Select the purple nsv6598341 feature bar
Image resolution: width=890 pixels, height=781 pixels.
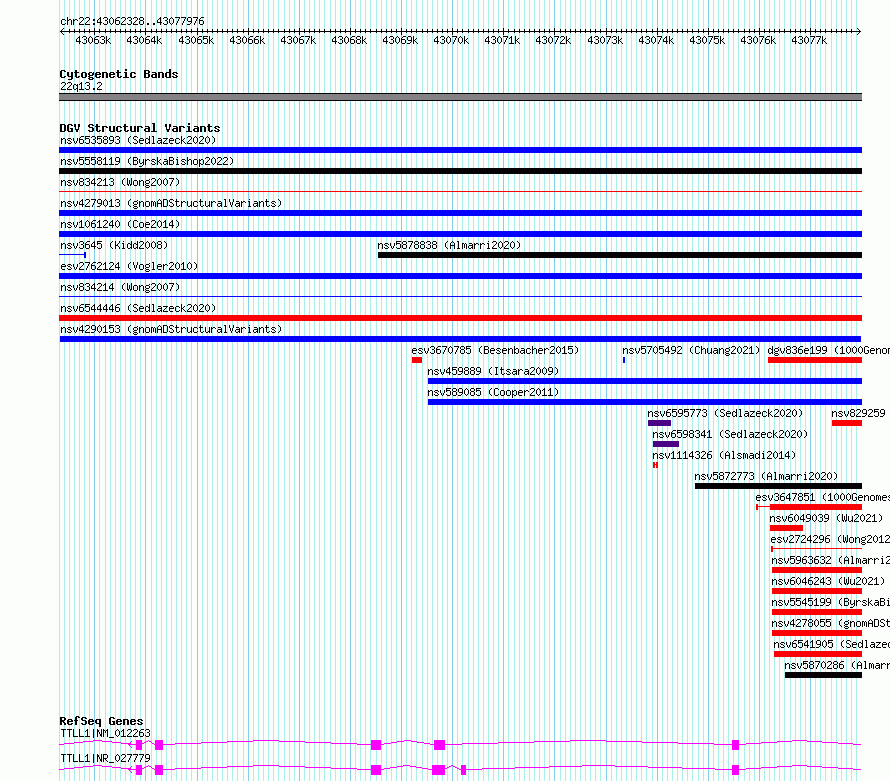click(666, 444)
